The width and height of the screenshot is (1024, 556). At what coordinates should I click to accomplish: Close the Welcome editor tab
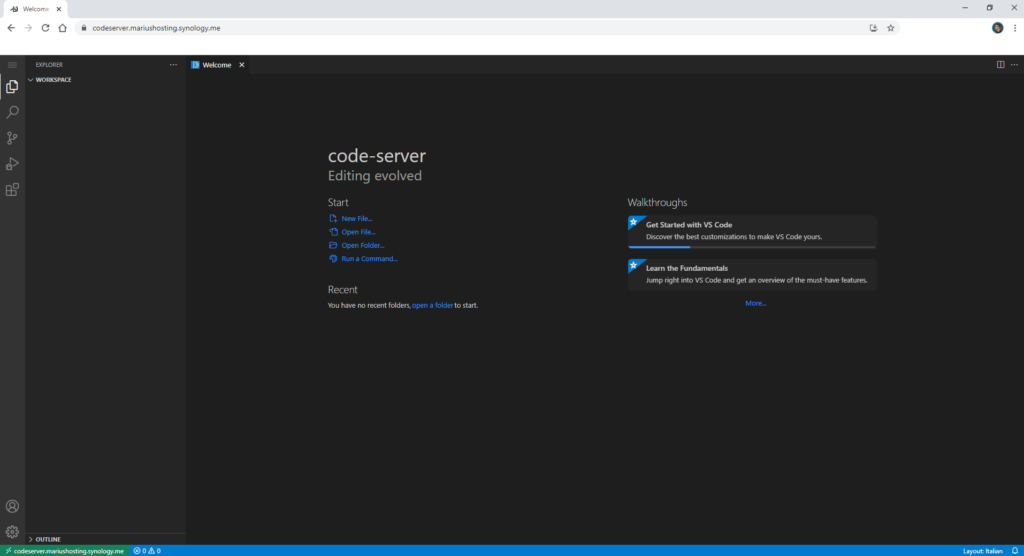coord(242,65)
